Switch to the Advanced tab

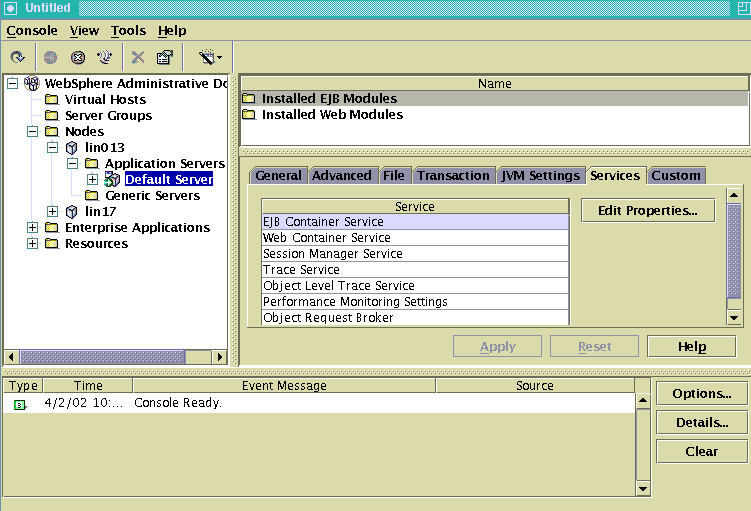point(341,175)
